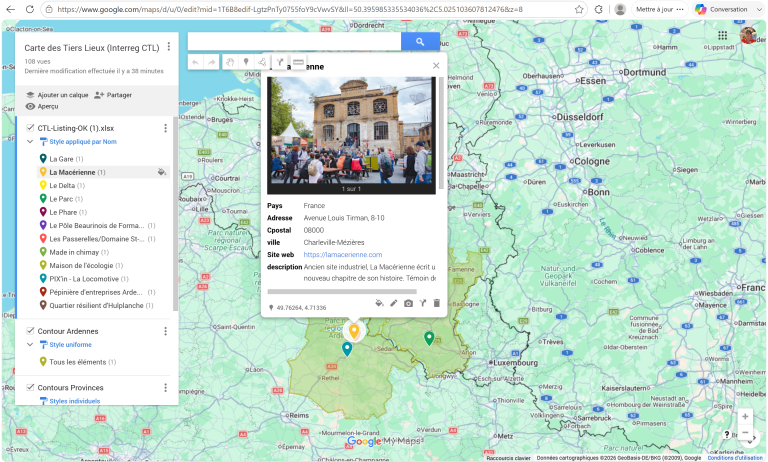Select Le Delta in the layer list
Viewport: 768px width, 462px height.
[x=62, y=186]
